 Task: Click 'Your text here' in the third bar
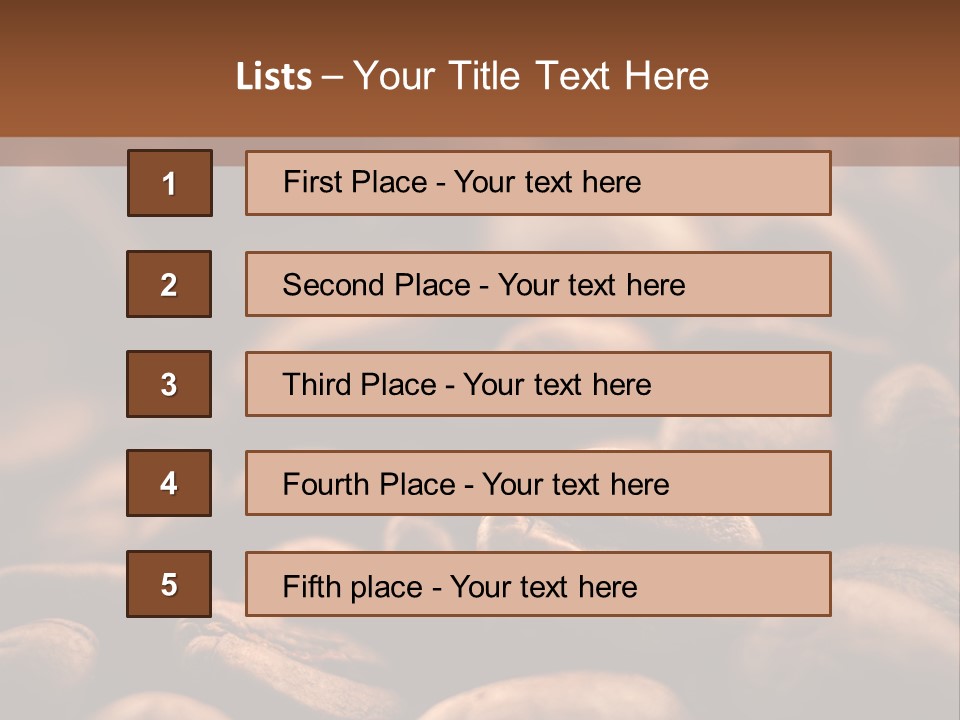557,384
